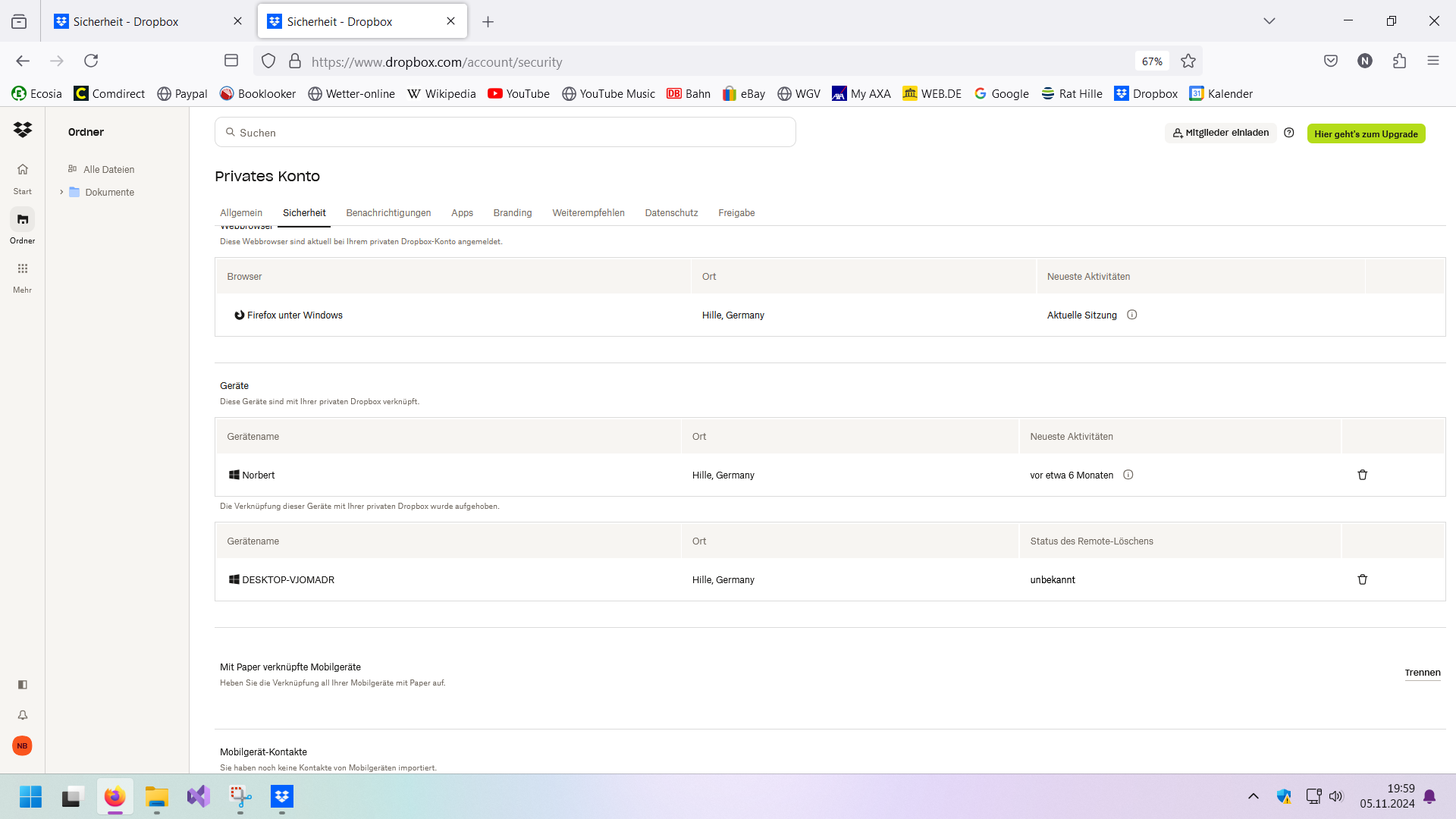Viewport: 1456px width, 819px height.
Task: Click the Suchen search field
Action: 505,133
